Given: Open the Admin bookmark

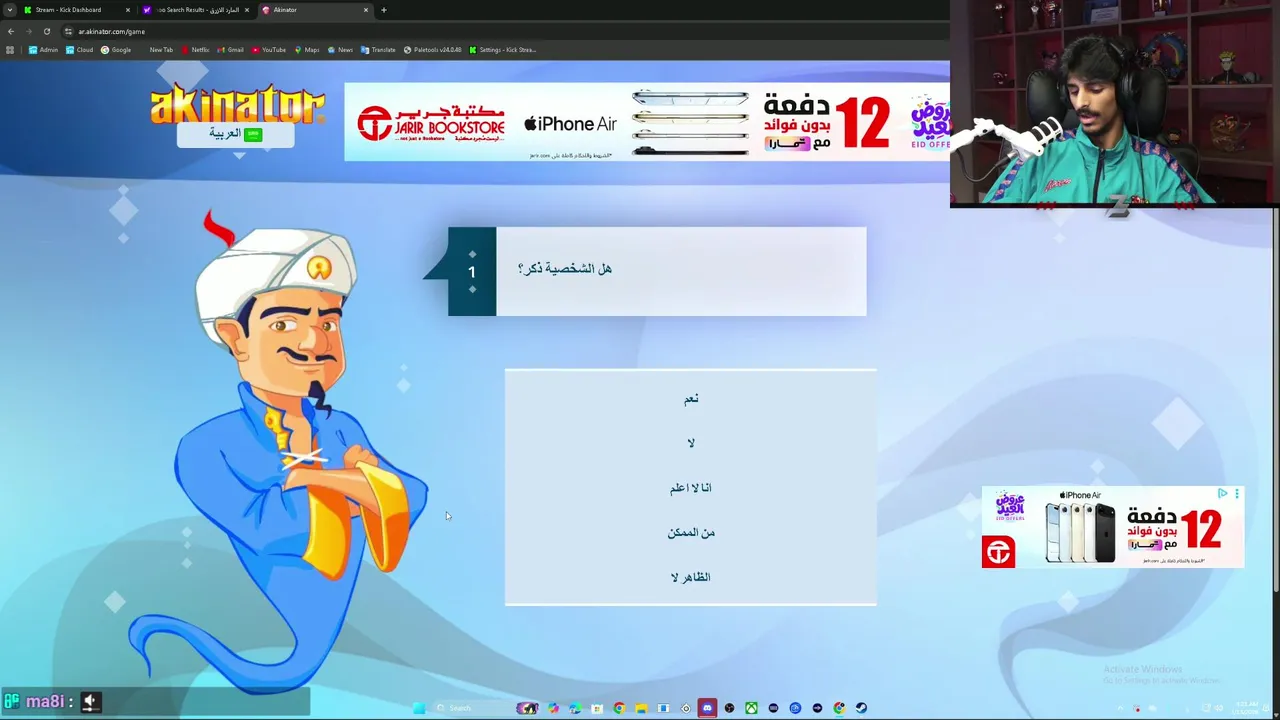Looking at the screenshot, I should [43, 50].
